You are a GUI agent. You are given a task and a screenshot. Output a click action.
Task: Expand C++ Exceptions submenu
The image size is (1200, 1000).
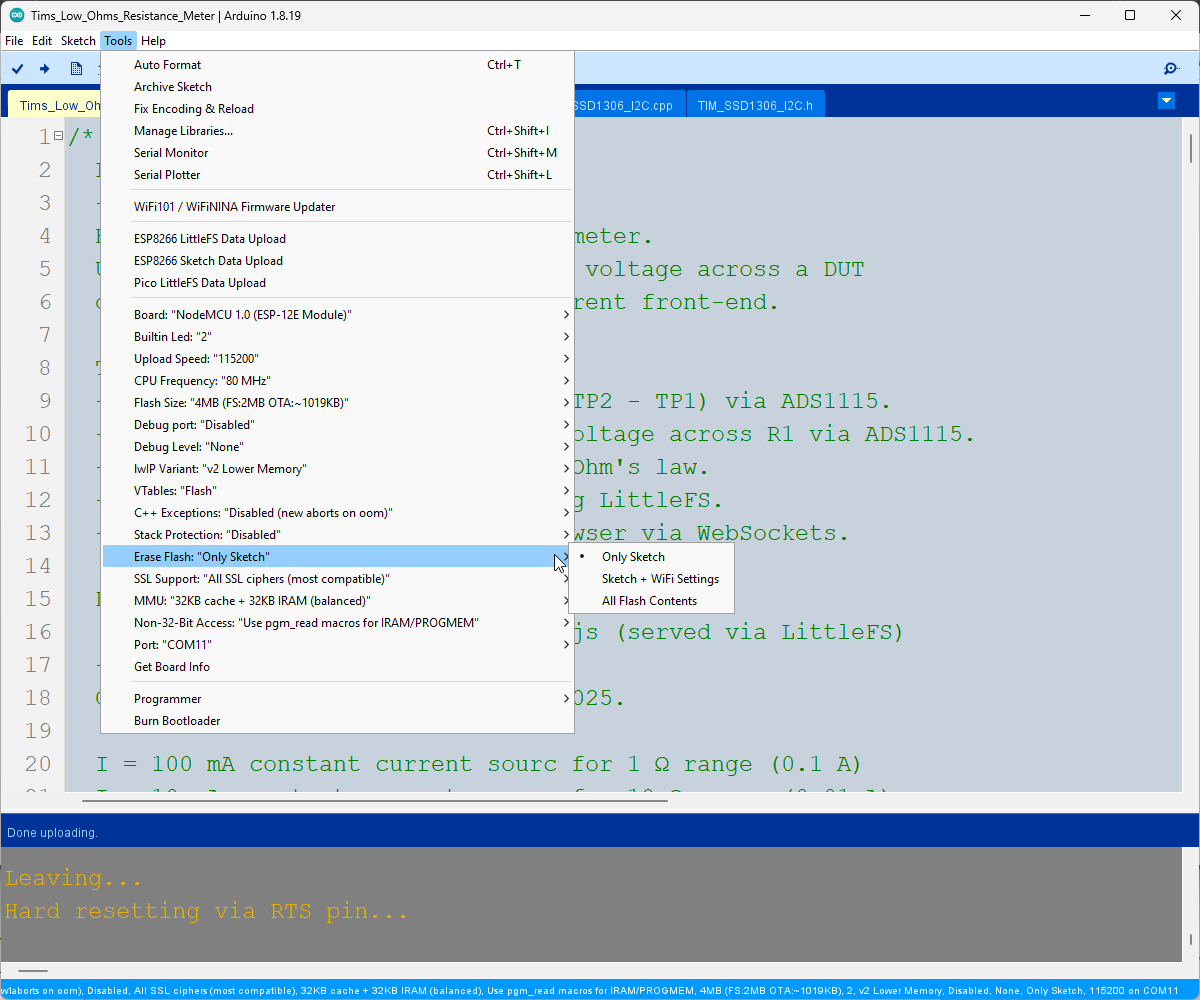click(x=338, y=513)
